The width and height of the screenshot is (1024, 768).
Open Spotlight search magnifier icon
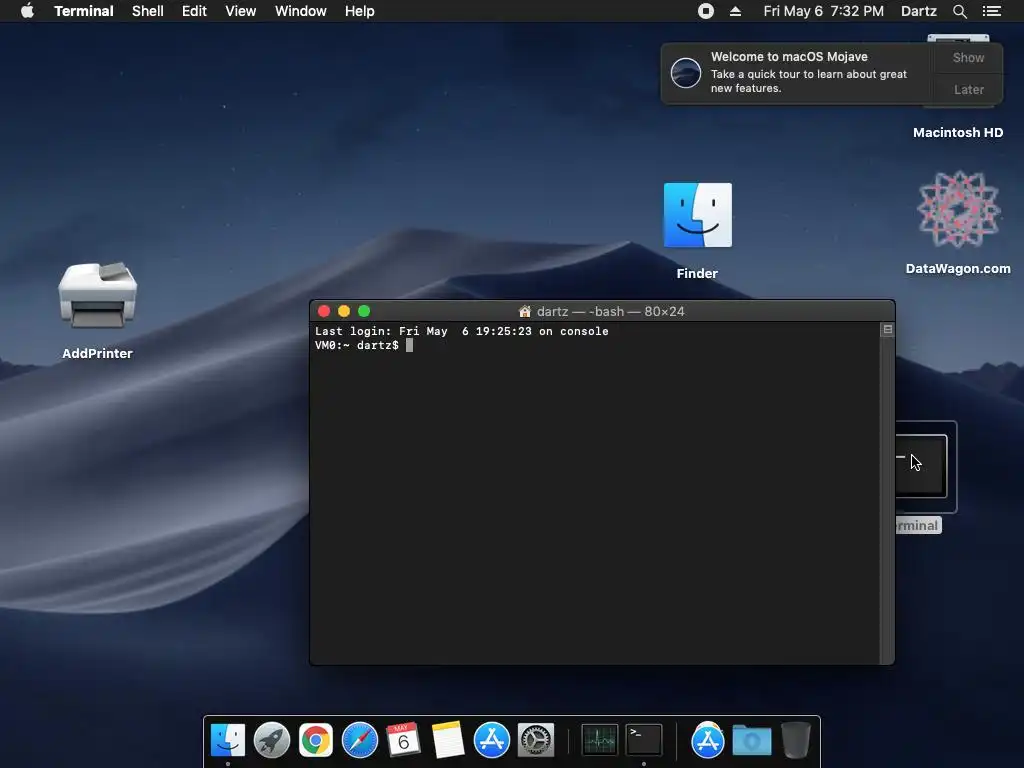click(959, 11)
